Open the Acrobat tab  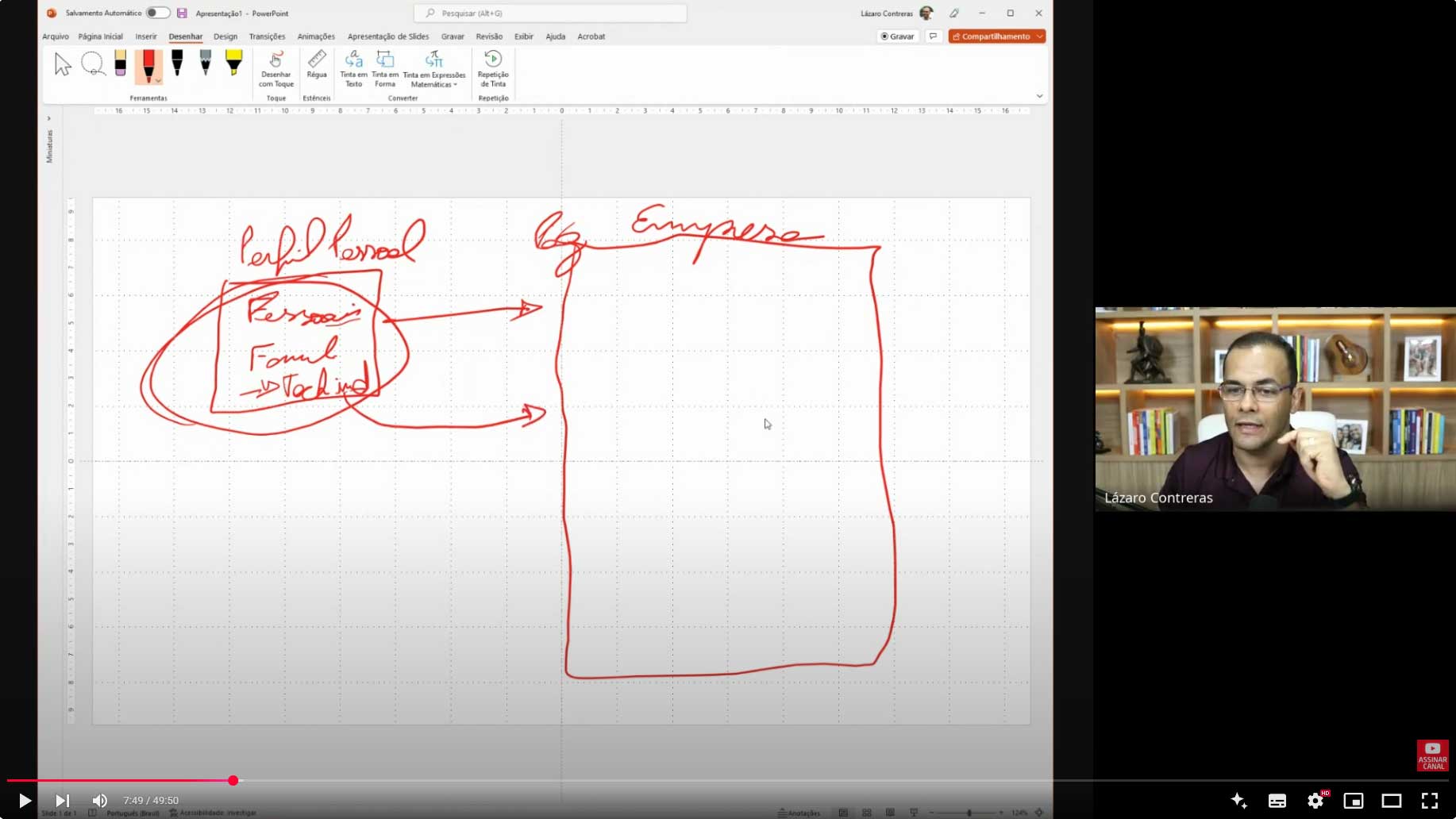point(591,37)
